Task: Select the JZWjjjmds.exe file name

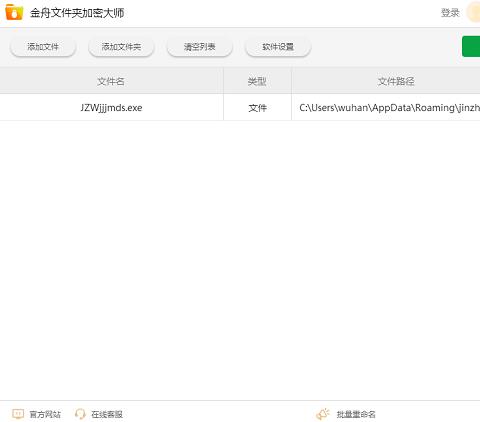Action: click(x=111, y=108)
